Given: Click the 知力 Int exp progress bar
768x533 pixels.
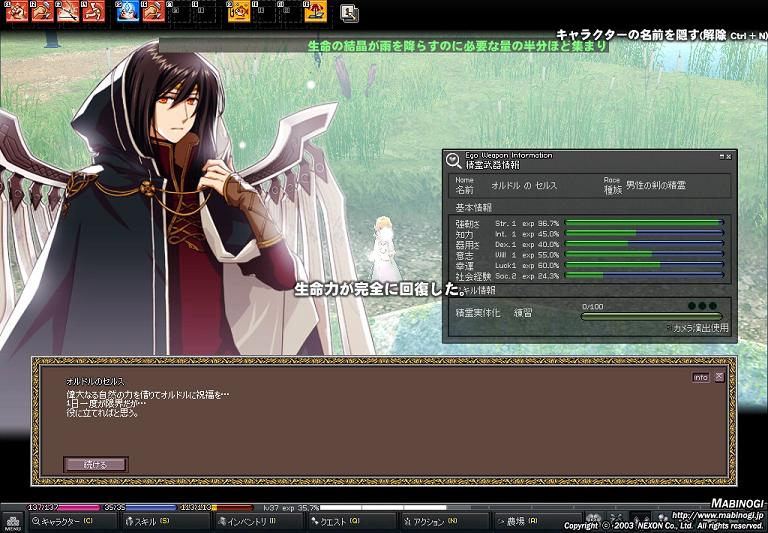Looking at the screenshot, I should 644,233.
